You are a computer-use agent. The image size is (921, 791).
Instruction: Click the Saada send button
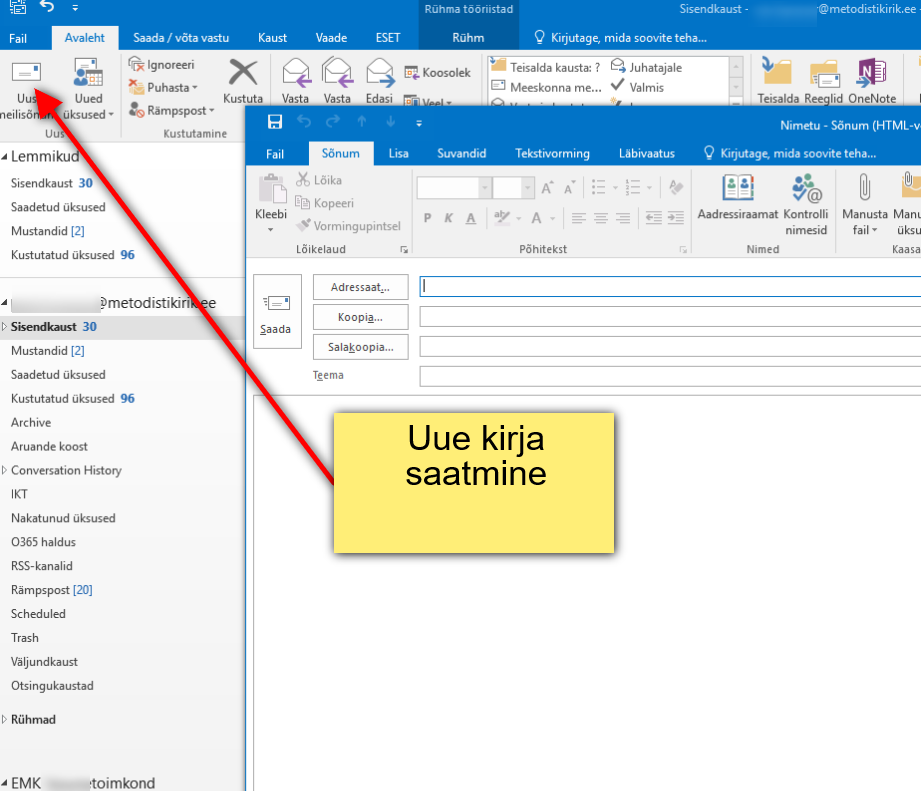pos(276,311)
